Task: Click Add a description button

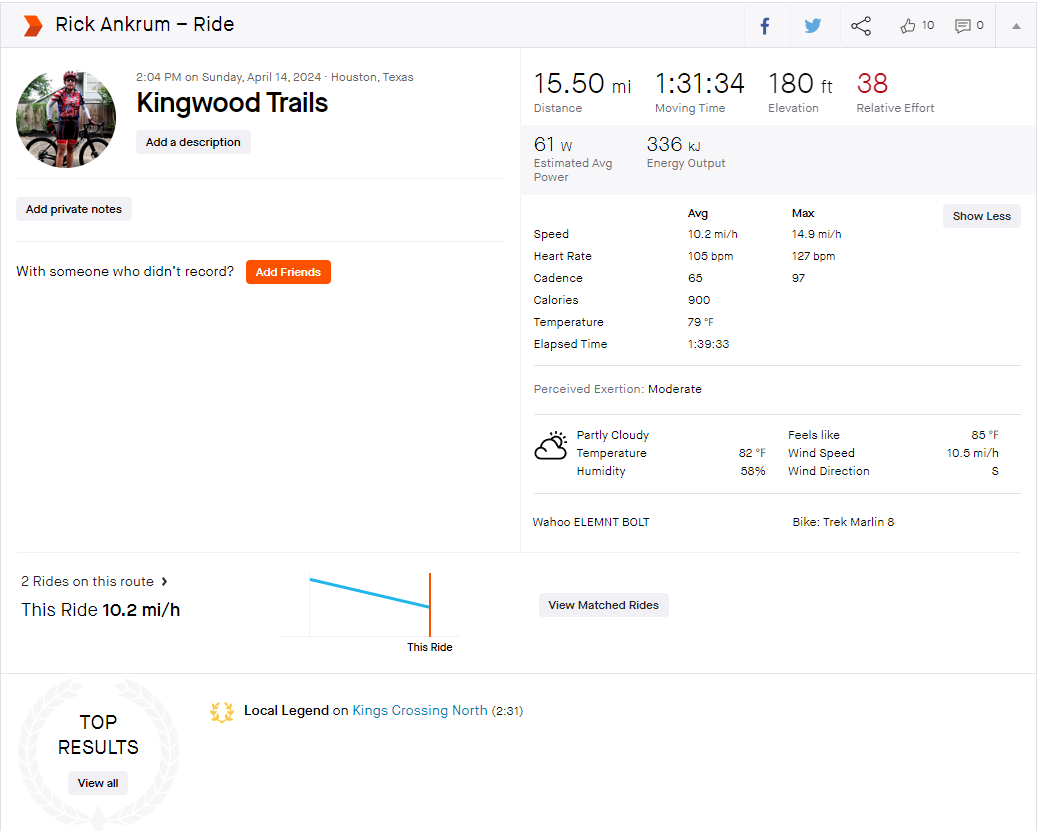Action: tap(193, 142)
